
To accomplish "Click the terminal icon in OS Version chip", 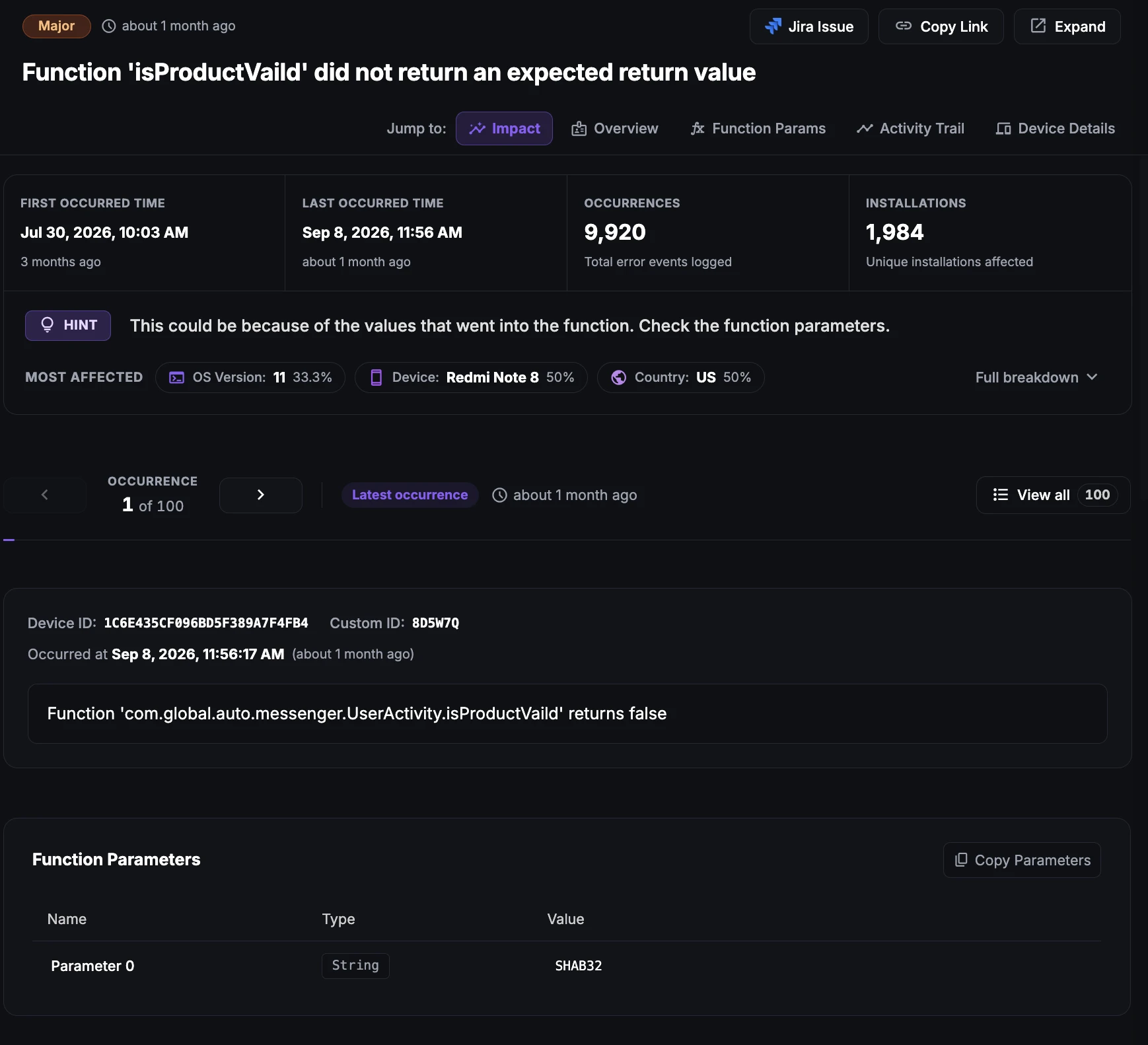I will [x=177, y=377].
